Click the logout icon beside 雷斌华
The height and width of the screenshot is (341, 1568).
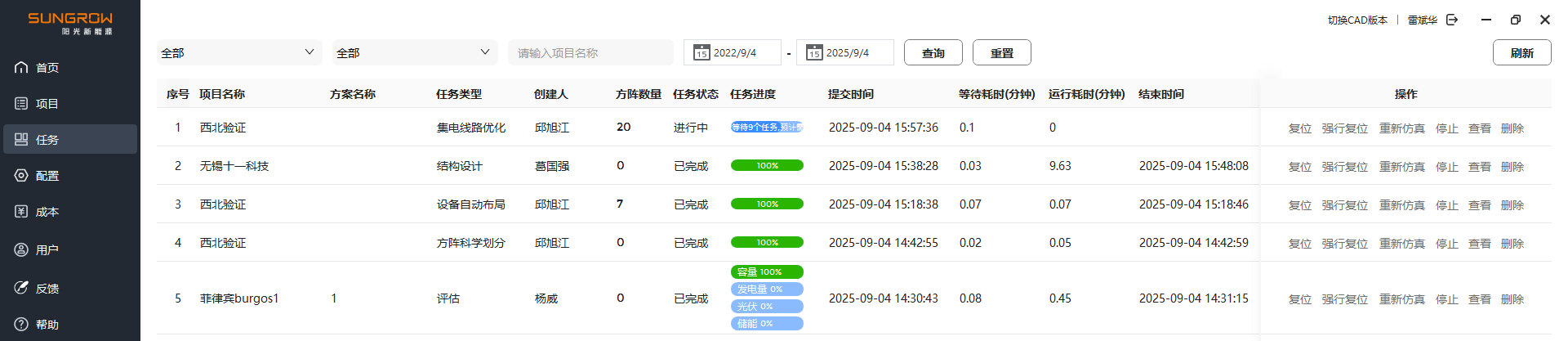1452,20
